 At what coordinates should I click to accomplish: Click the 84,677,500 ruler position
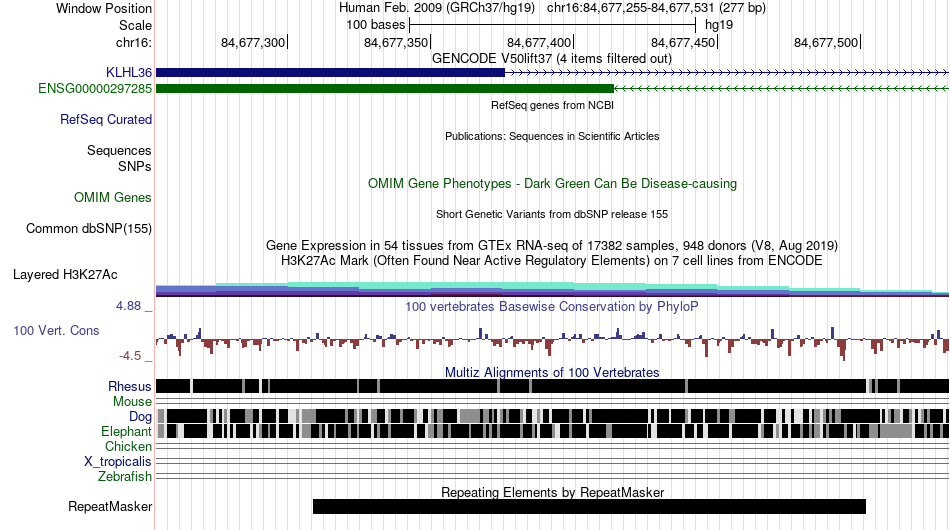click(826, 42)
